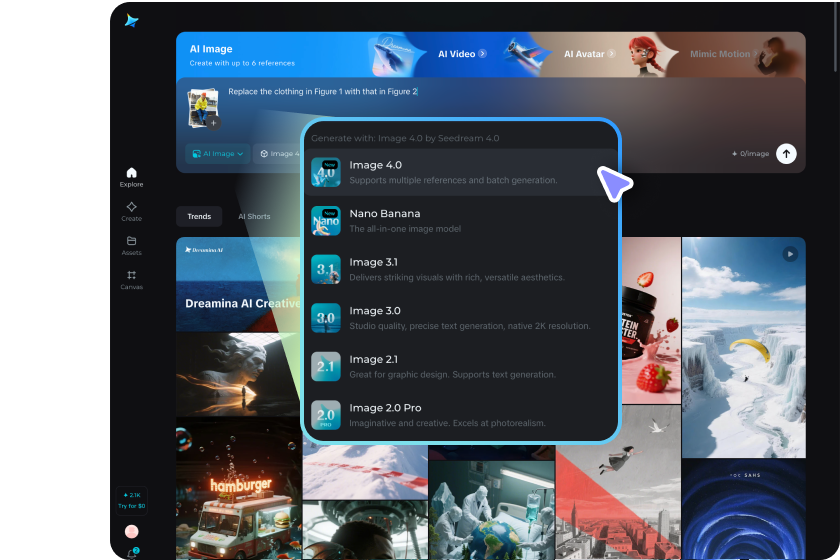This screenshot has height=560, width=840.
Task: Open the stone sculpture woman image
Action: [238, 374]
